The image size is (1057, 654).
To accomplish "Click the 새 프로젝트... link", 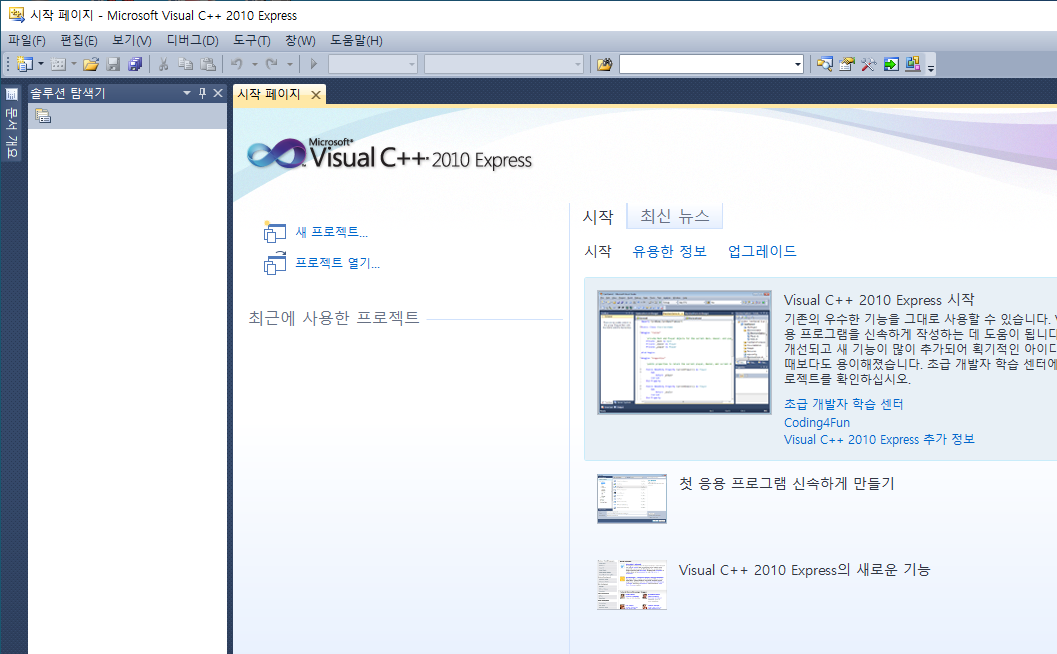I will [332, 232].
